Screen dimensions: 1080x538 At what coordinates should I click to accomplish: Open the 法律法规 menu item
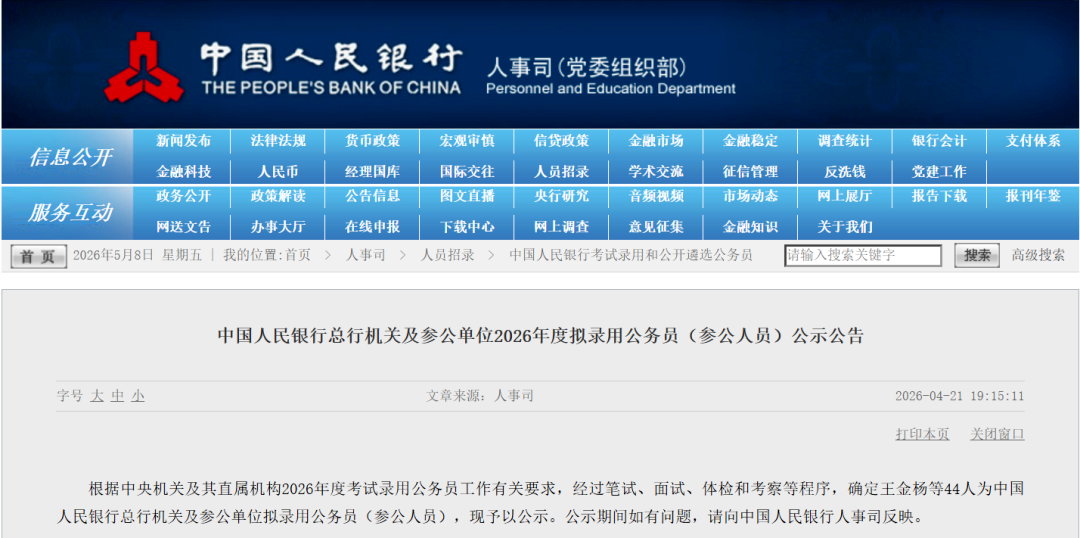pos(278,141)
